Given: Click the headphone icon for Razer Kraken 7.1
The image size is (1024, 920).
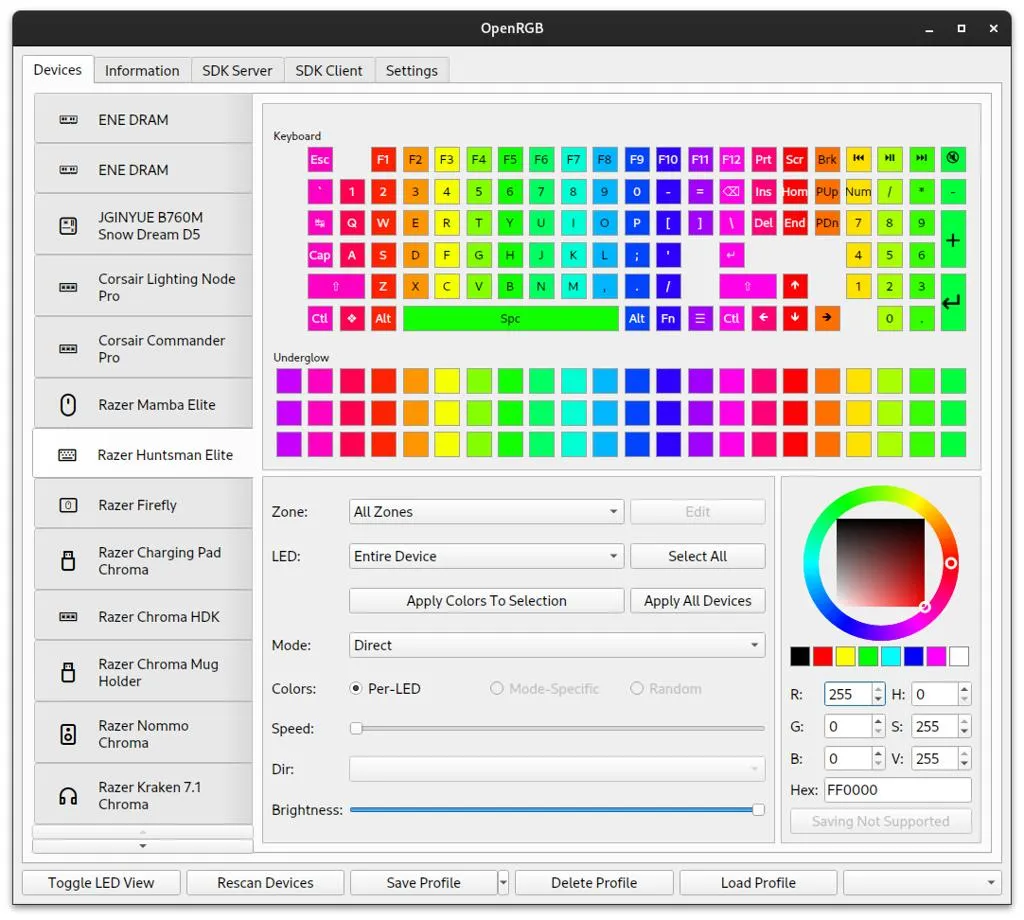Looking at the screenshot, I should click(68, 796).
